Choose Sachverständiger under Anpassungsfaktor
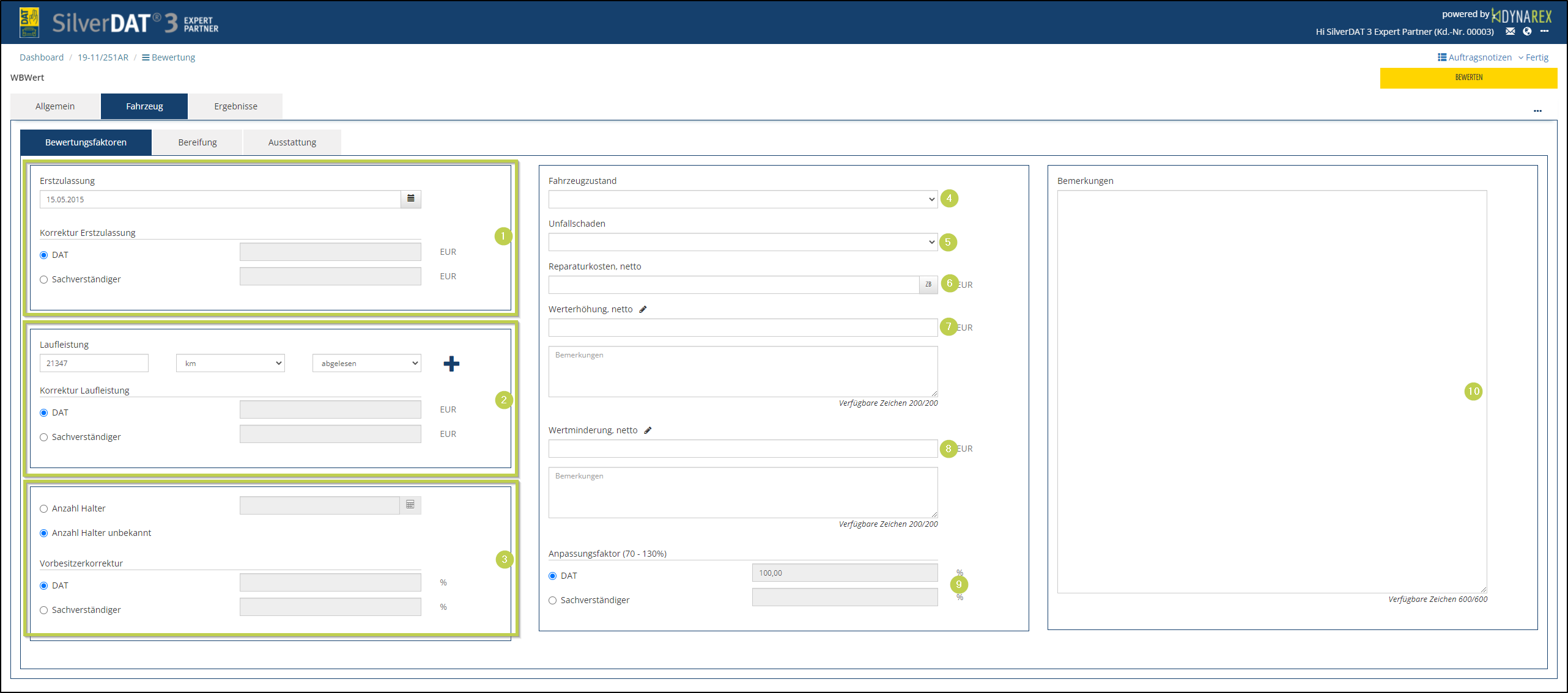 553,601
